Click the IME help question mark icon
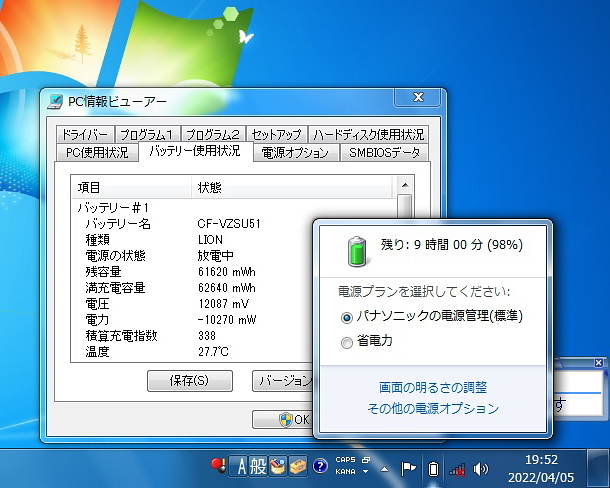 click(320, 466)
